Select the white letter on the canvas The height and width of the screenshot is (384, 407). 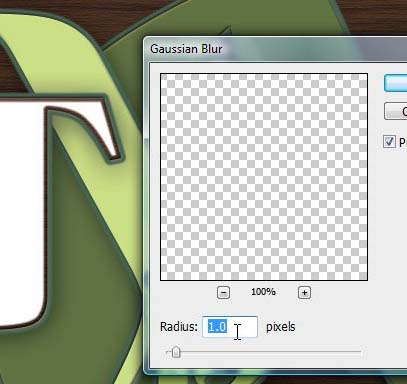22,213
